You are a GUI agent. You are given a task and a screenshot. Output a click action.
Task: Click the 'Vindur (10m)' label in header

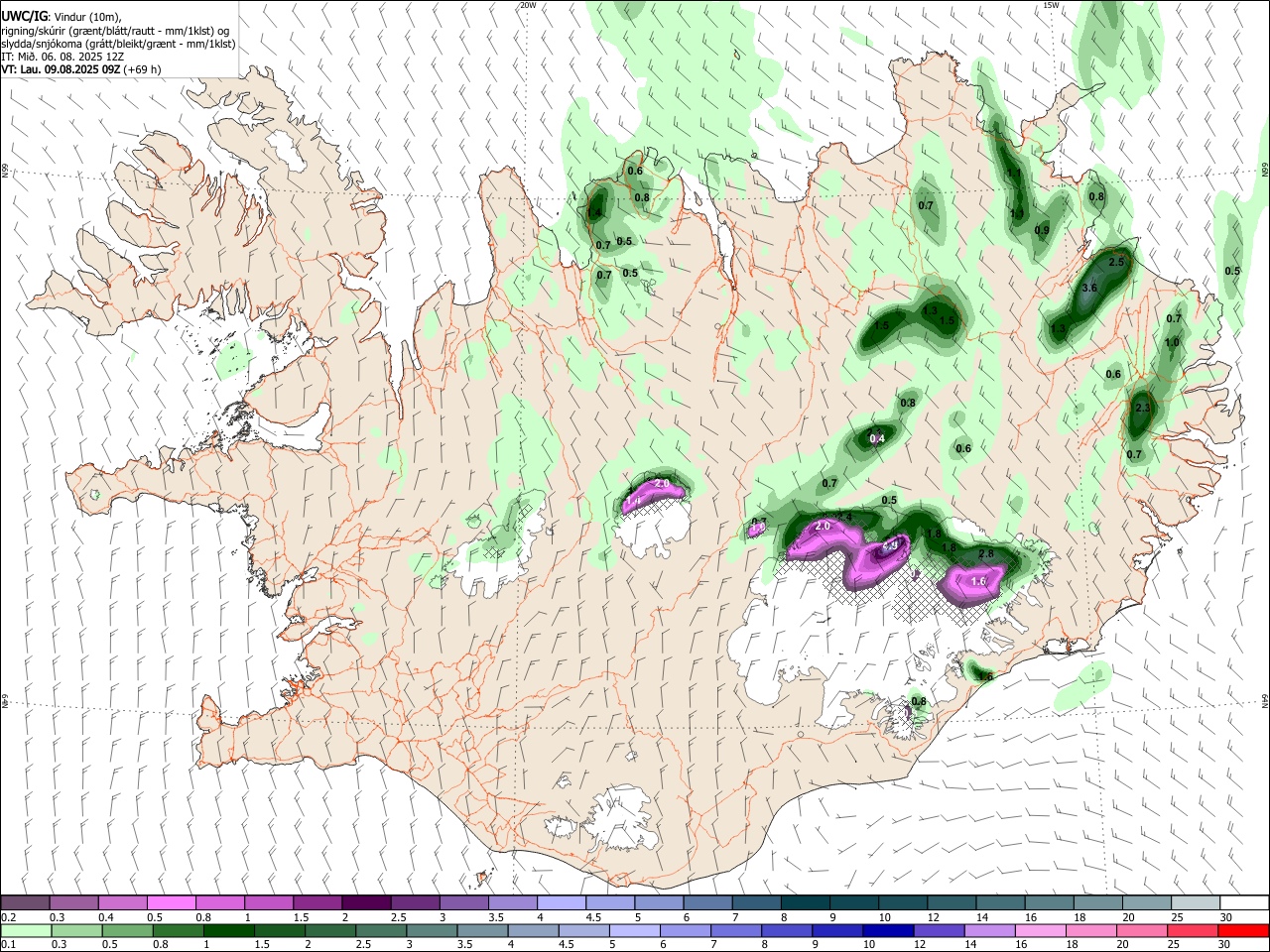(86, 17)
